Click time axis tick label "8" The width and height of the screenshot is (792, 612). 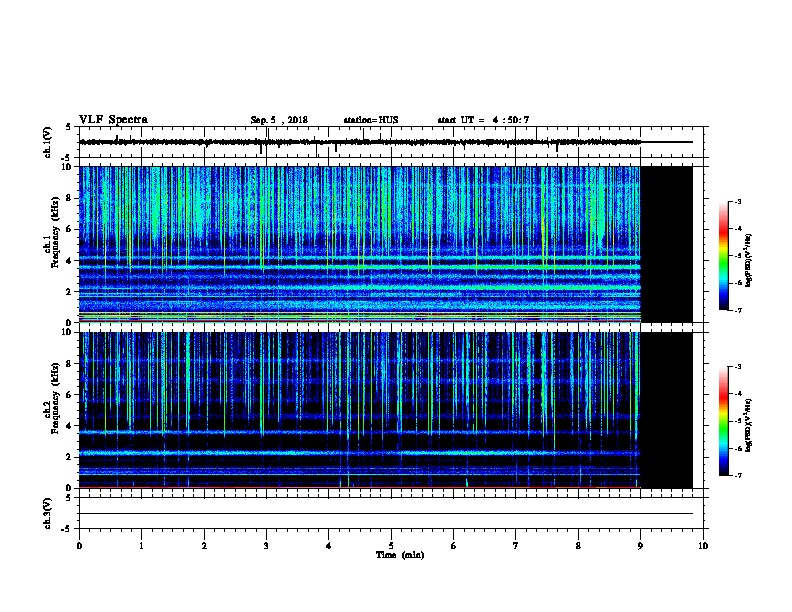[x=578, y=545]
